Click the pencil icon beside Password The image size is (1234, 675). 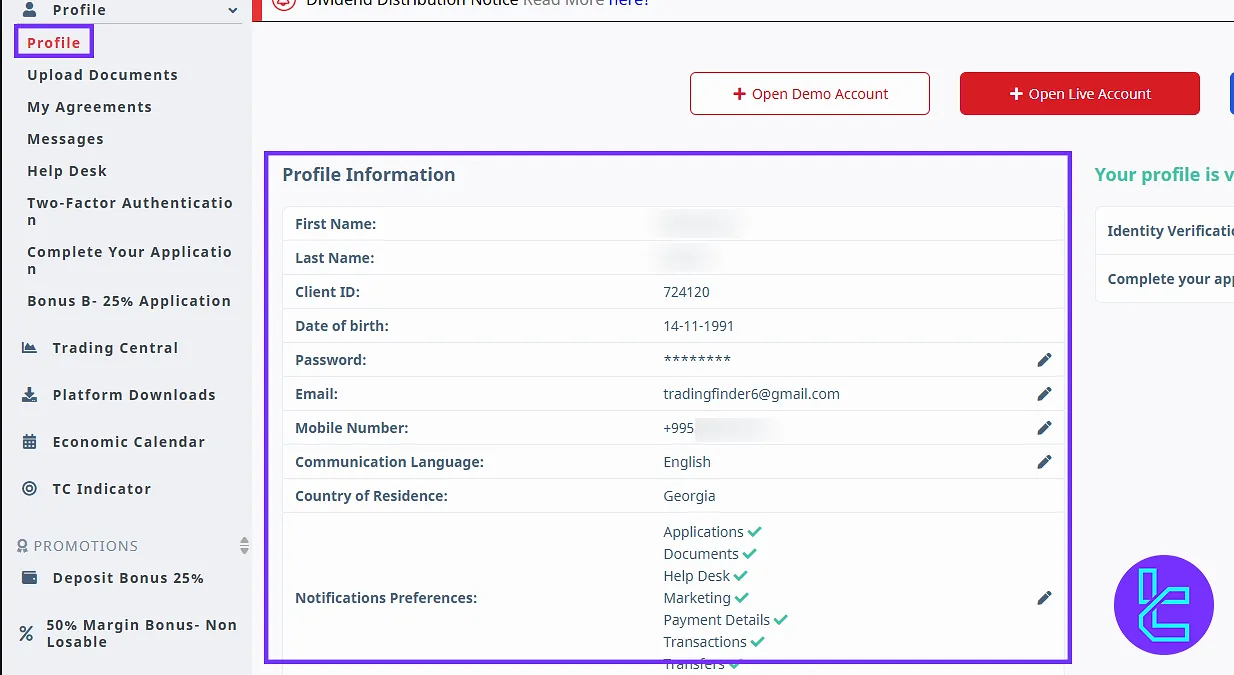[1044, 360]
